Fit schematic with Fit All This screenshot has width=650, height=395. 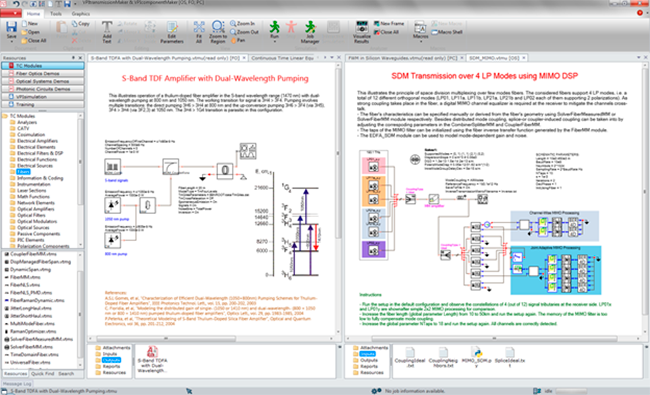pos(199,32)
